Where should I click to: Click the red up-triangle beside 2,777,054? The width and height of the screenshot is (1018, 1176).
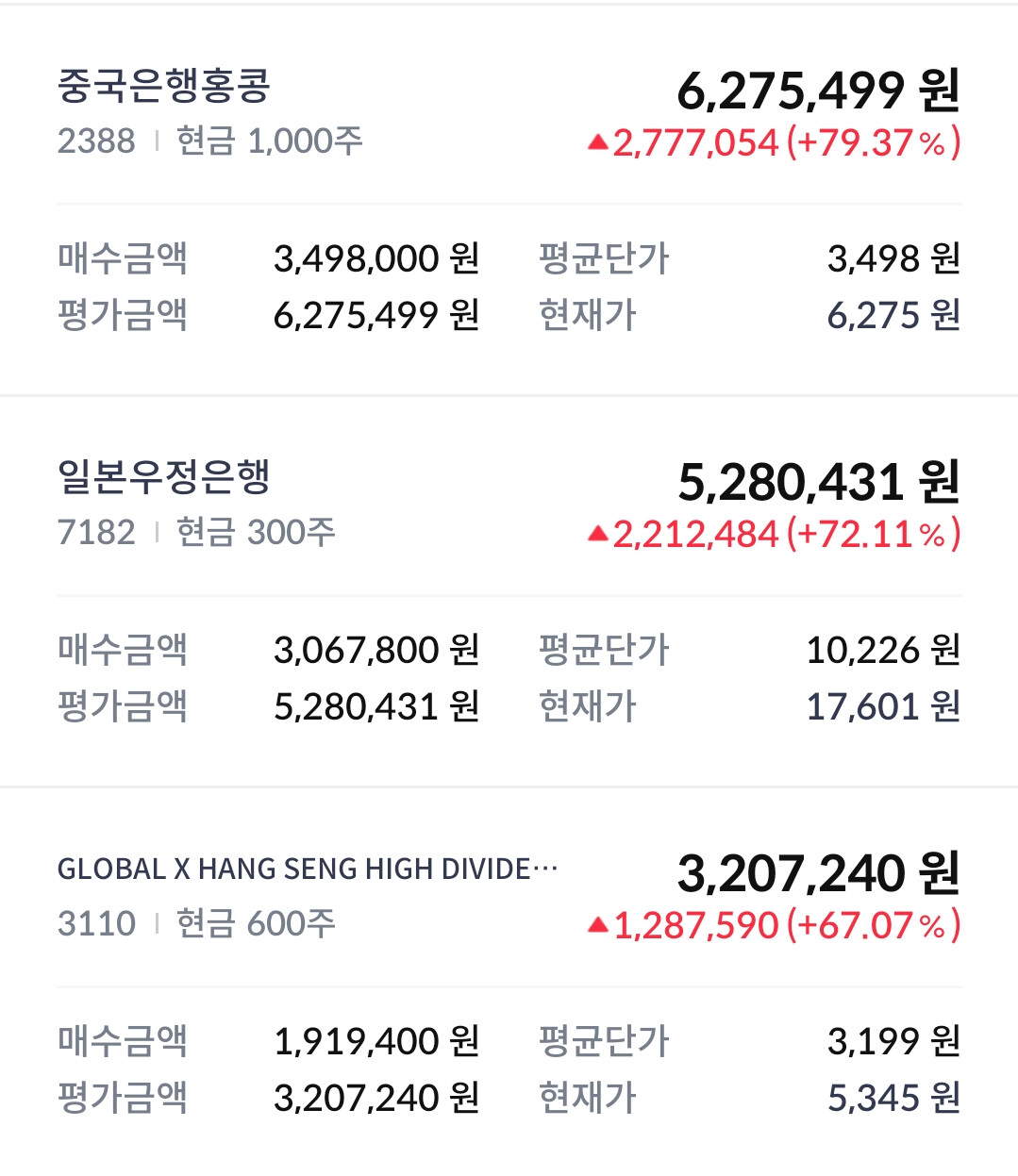coord(597,143)
